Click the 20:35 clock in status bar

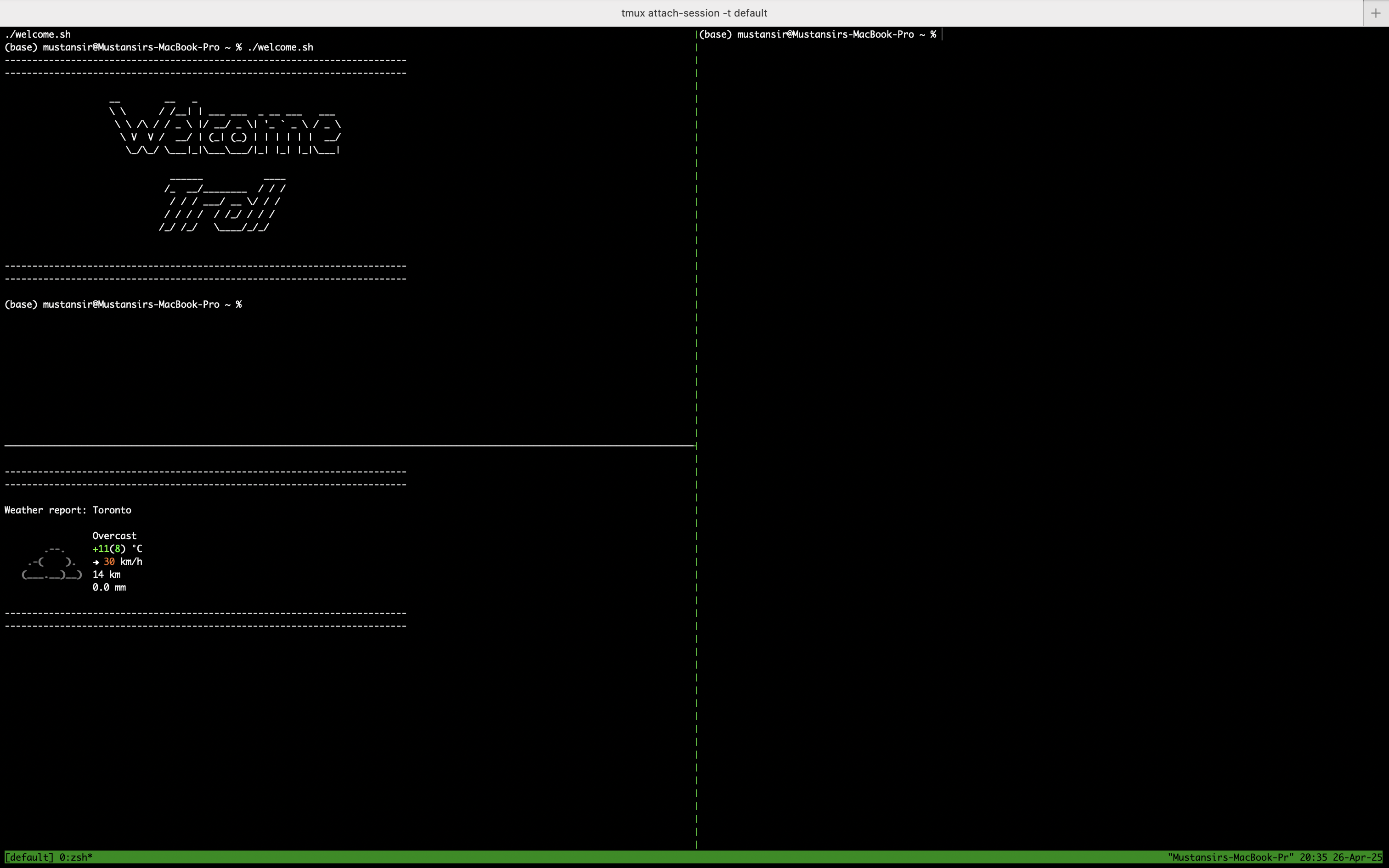click(1313, 857)
